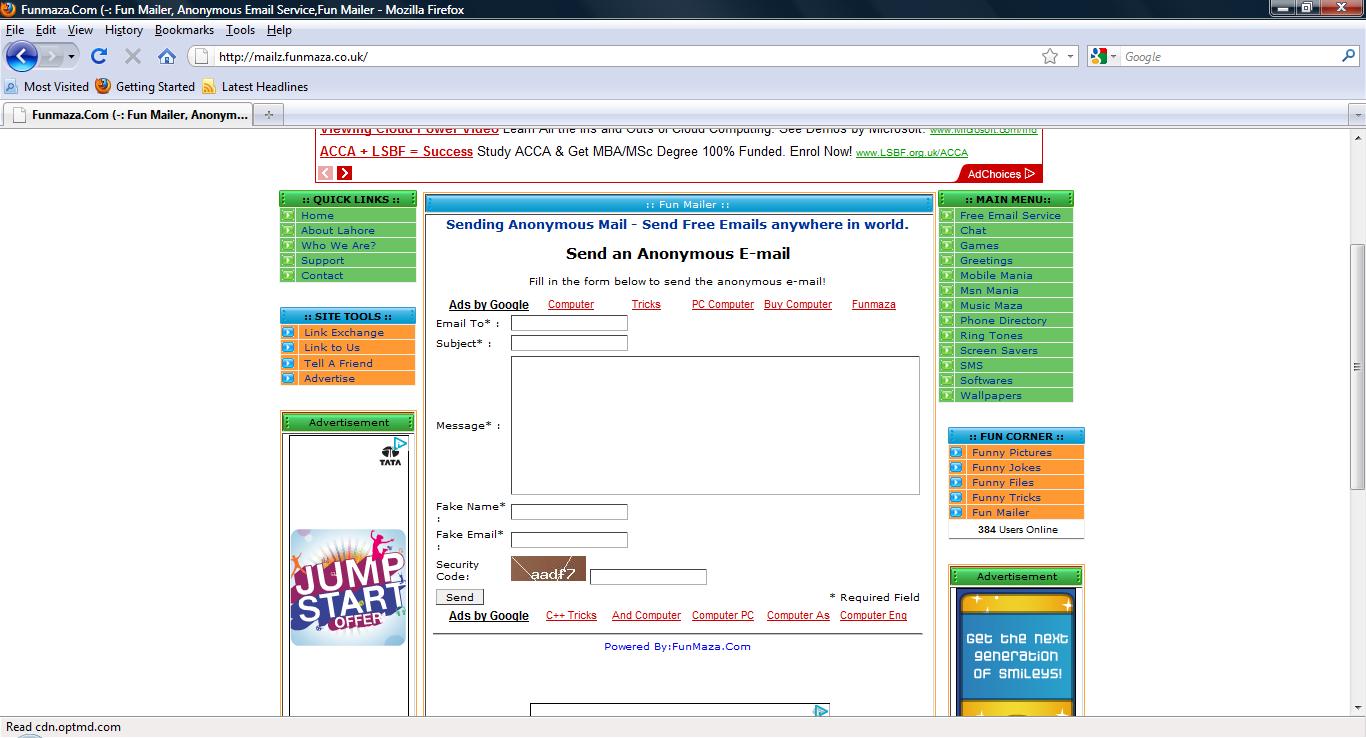Click the Reload page icon

98,56
